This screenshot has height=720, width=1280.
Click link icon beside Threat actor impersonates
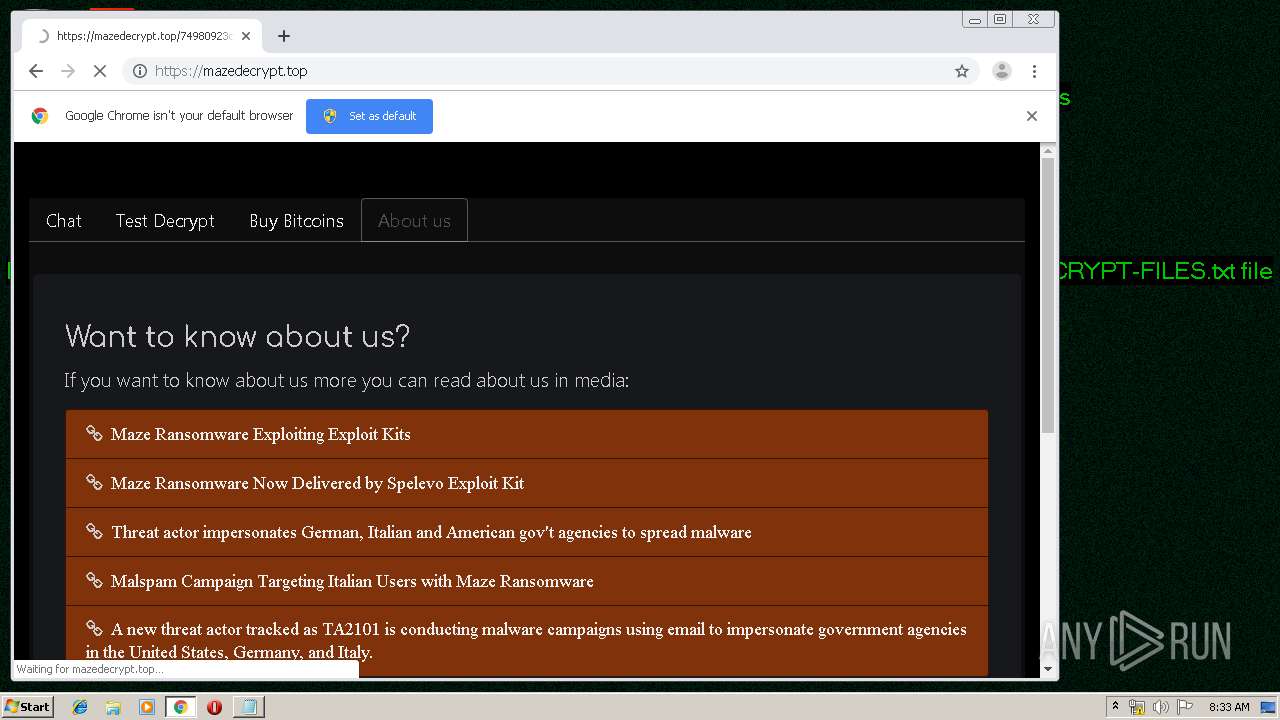click(x=94, y=531)
